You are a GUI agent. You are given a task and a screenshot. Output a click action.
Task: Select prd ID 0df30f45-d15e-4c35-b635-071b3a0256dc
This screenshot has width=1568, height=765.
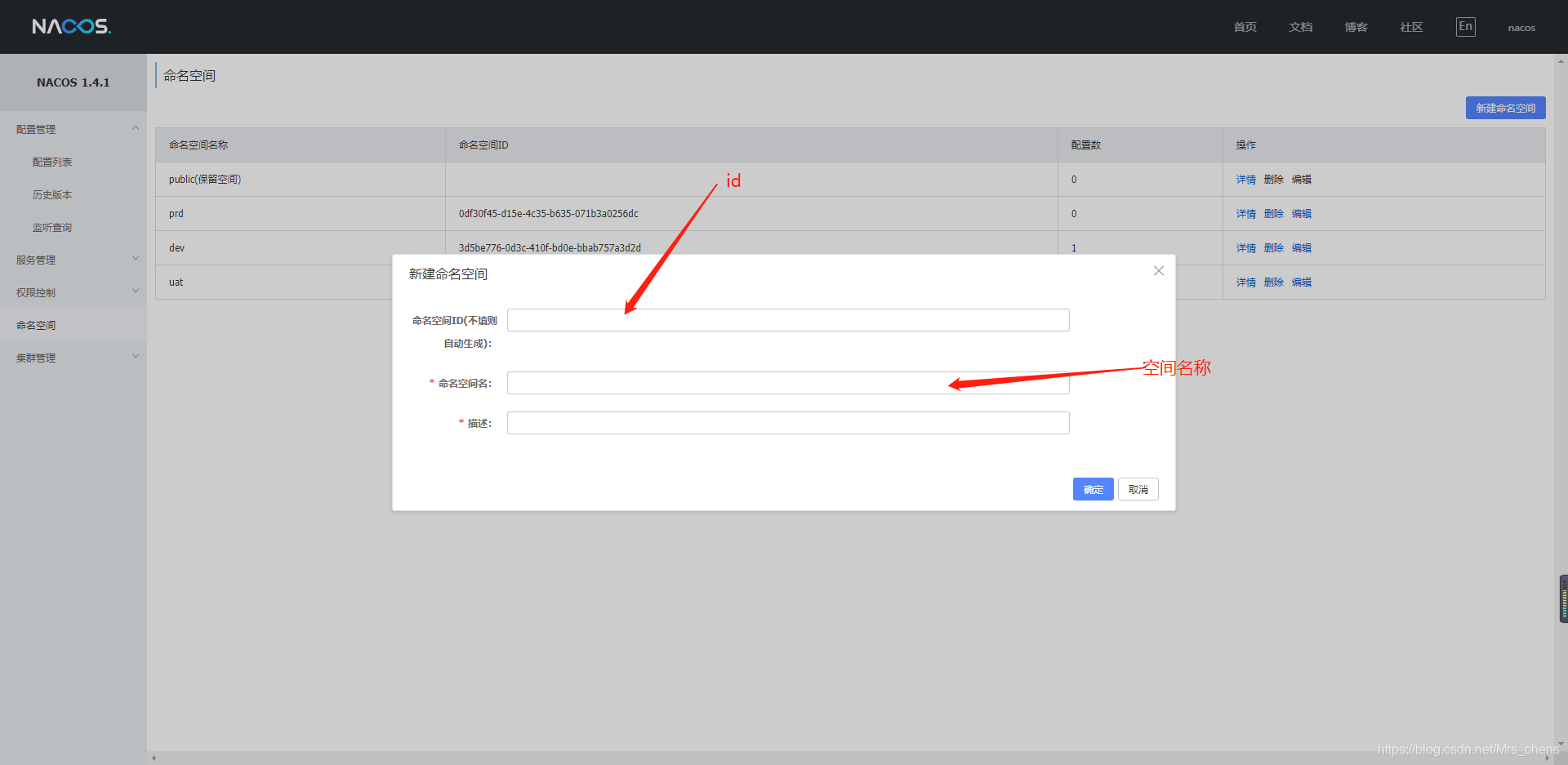pyautogui.click(x=548, y=214)
